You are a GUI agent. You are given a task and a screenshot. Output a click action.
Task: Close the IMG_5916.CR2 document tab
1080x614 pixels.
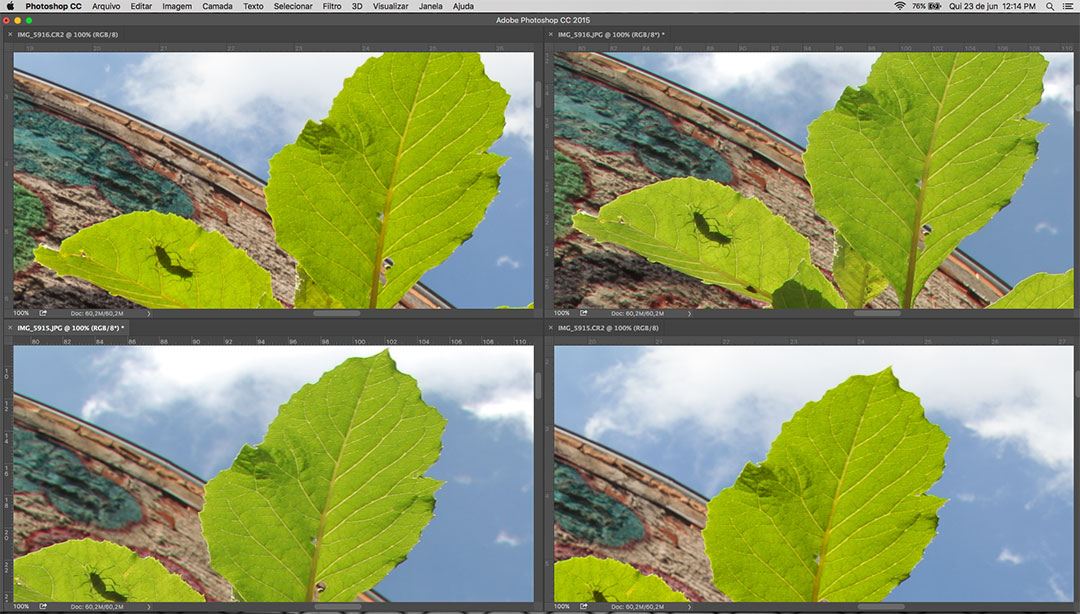tap(9, 35)
